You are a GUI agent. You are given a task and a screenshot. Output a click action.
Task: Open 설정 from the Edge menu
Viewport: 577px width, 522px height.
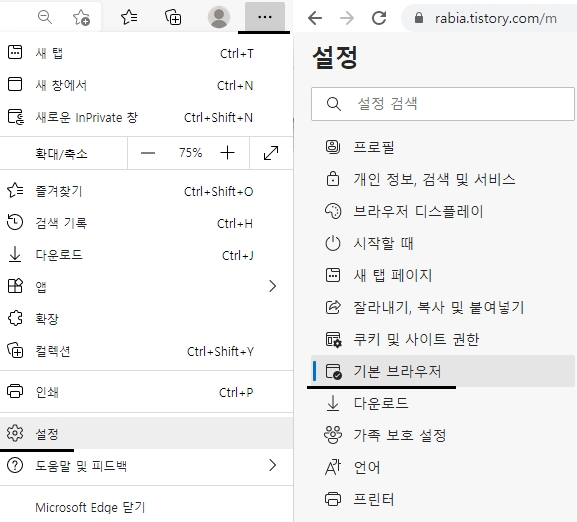click(146, 433)
